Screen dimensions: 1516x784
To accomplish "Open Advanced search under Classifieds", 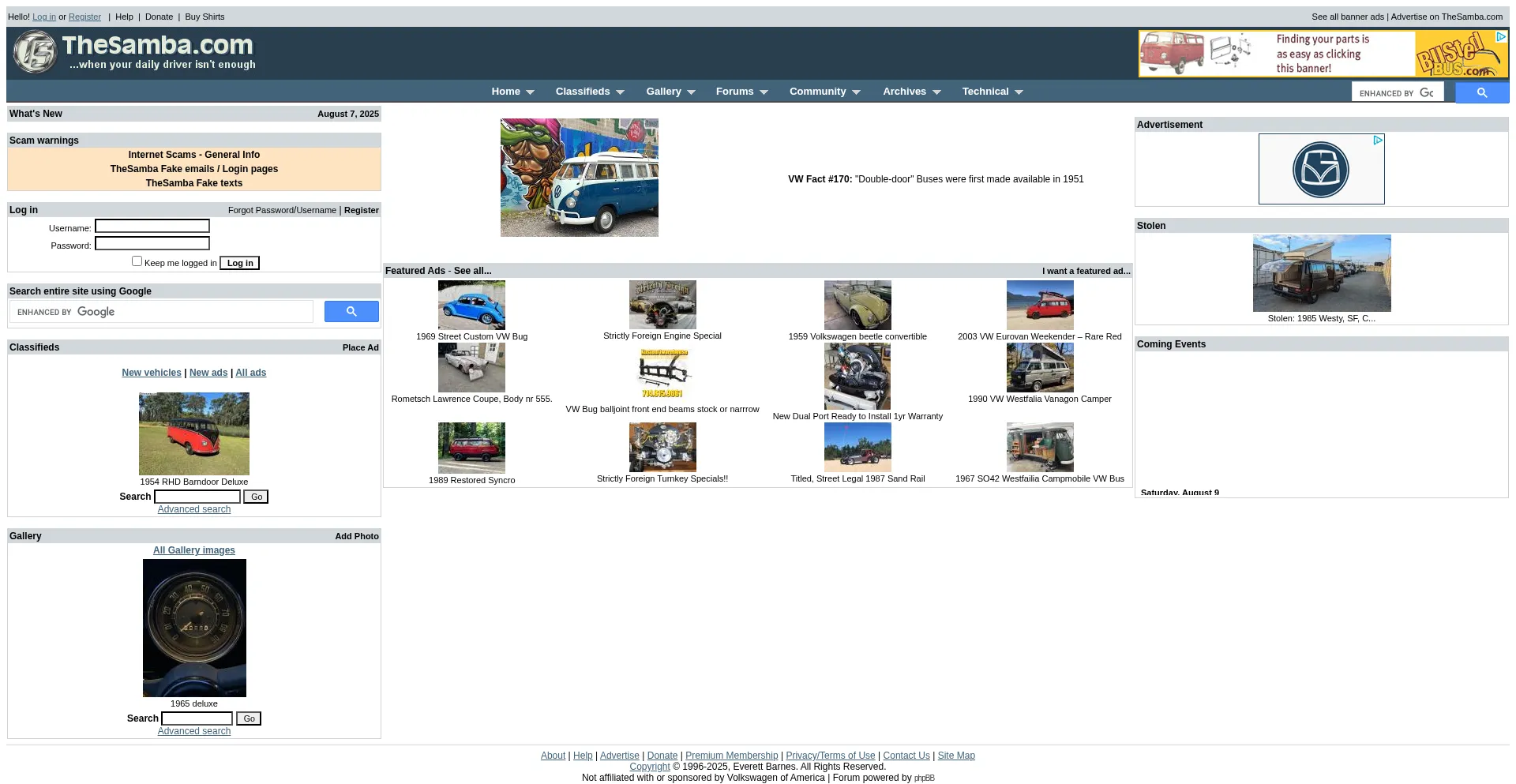I will click(x=193, y=509).
